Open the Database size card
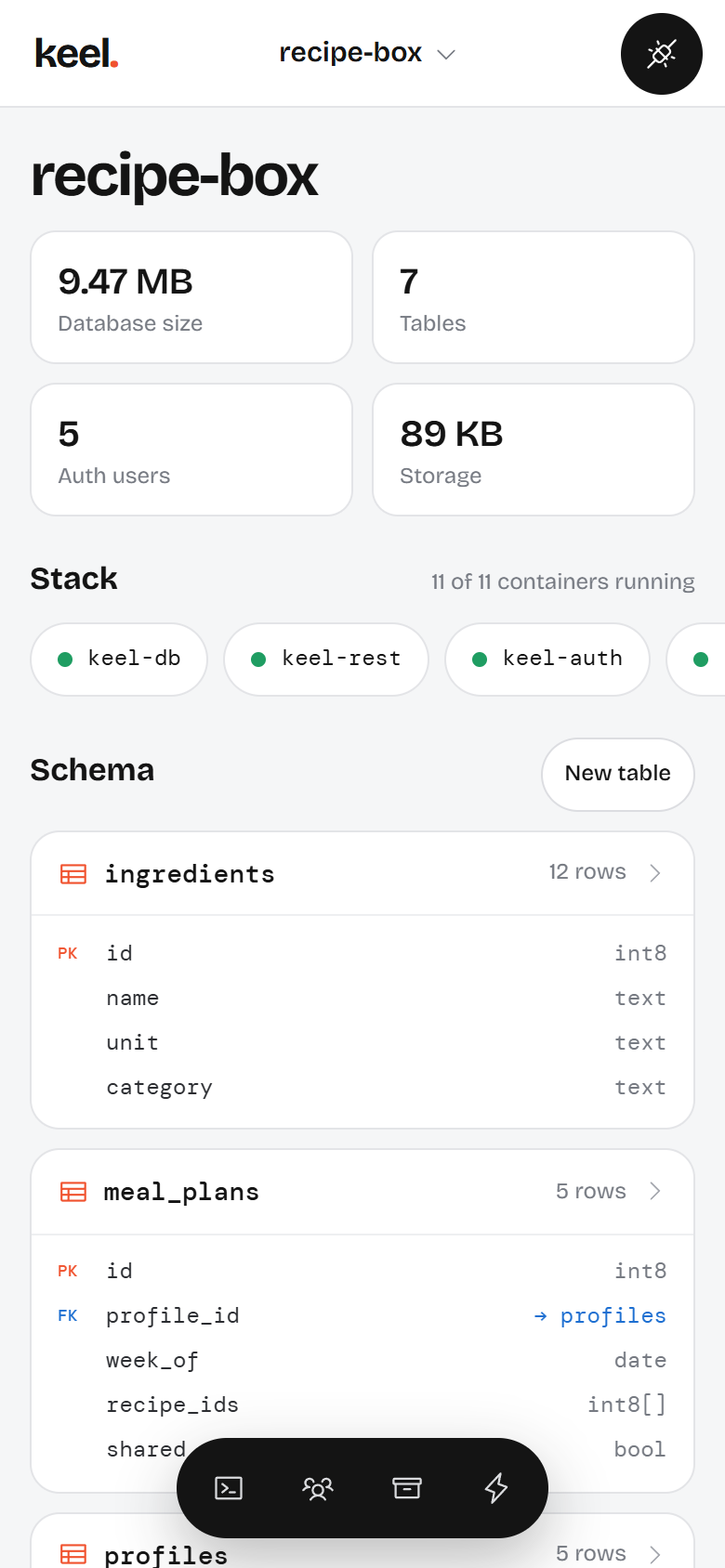725x1568 pixels. 191,297
